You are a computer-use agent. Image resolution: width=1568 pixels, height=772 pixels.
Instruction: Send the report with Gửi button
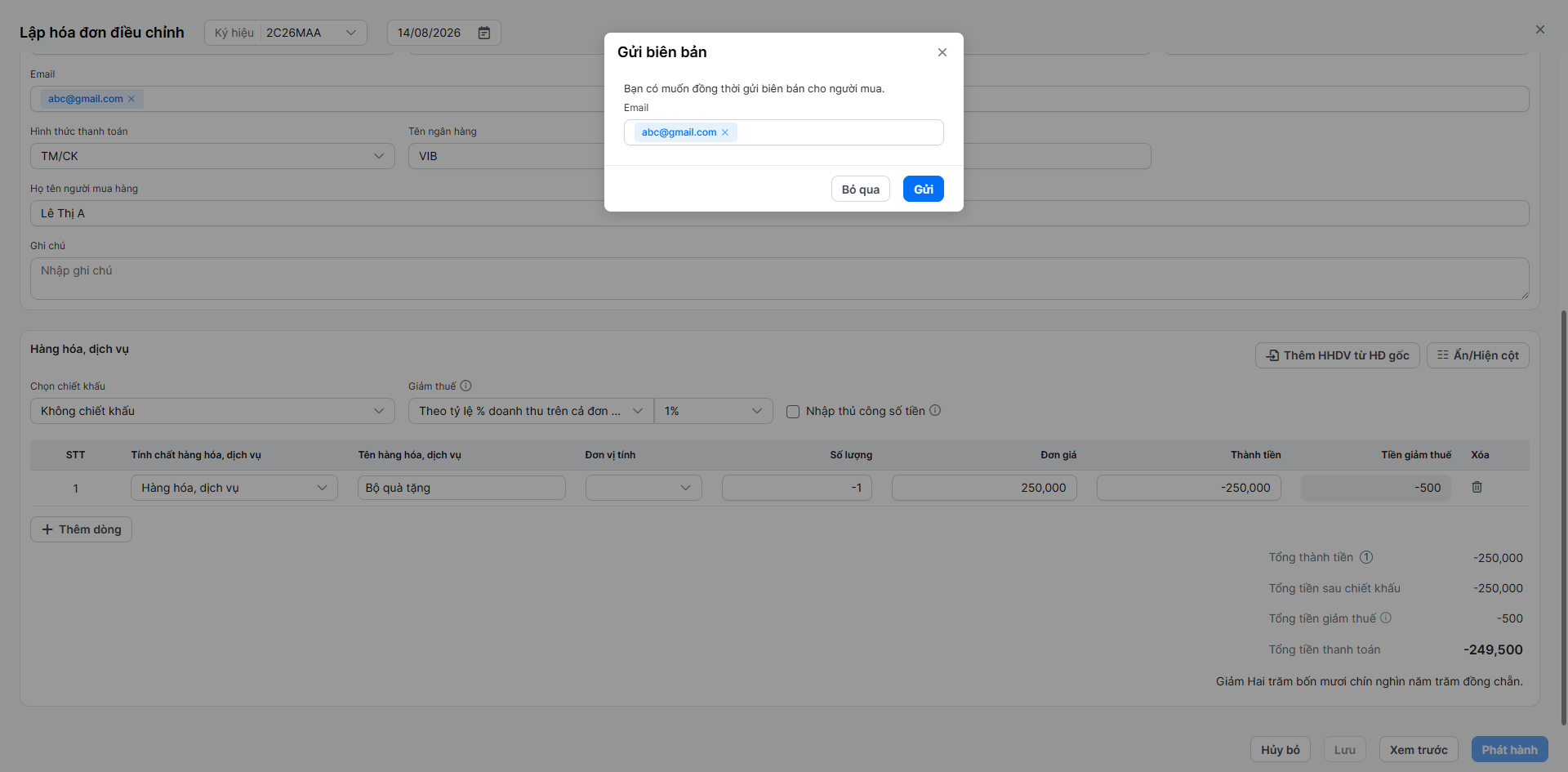(x=924, y=190)
